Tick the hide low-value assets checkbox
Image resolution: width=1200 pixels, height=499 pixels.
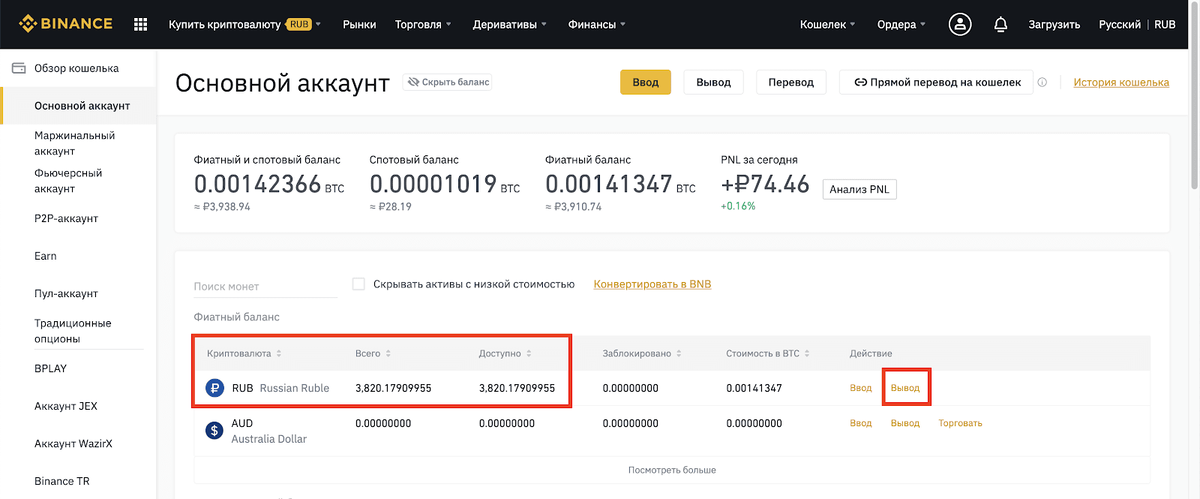tap(359, 284)
